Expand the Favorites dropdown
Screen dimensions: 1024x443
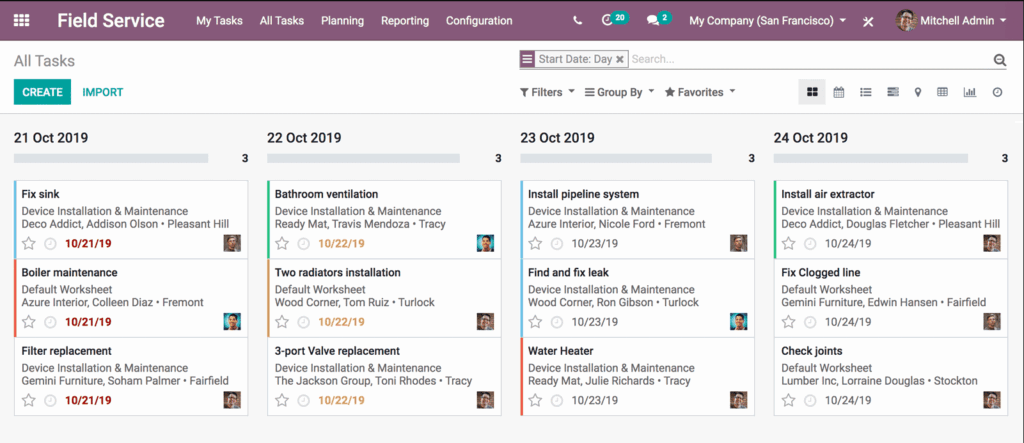tap(700, 92)
